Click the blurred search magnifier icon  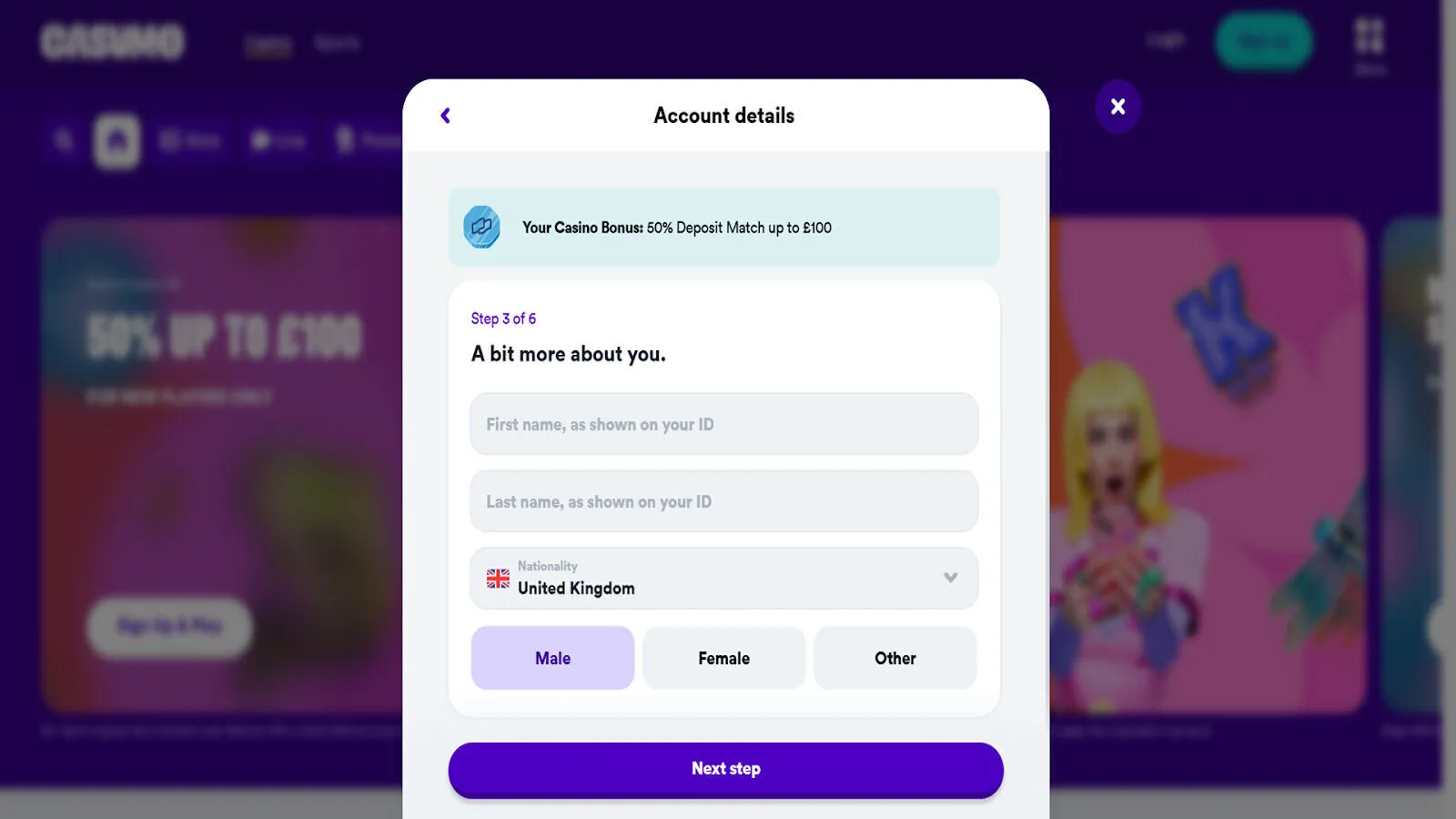click(x=64, y=140)
